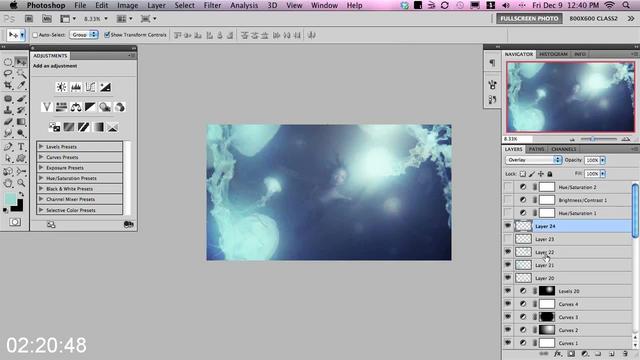This screenshot has height=360, width=640.
Task: Select the Quick Selection wand tool
Action: pos(21,74)
